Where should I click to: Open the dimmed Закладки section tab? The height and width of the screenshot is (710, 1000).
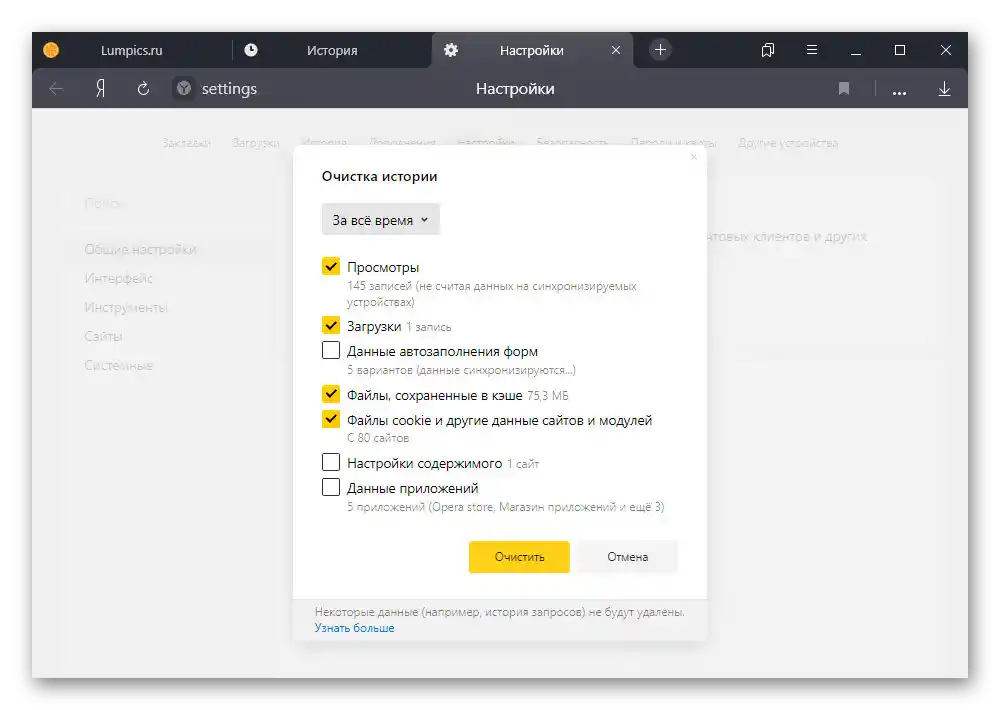pos(186,143)
